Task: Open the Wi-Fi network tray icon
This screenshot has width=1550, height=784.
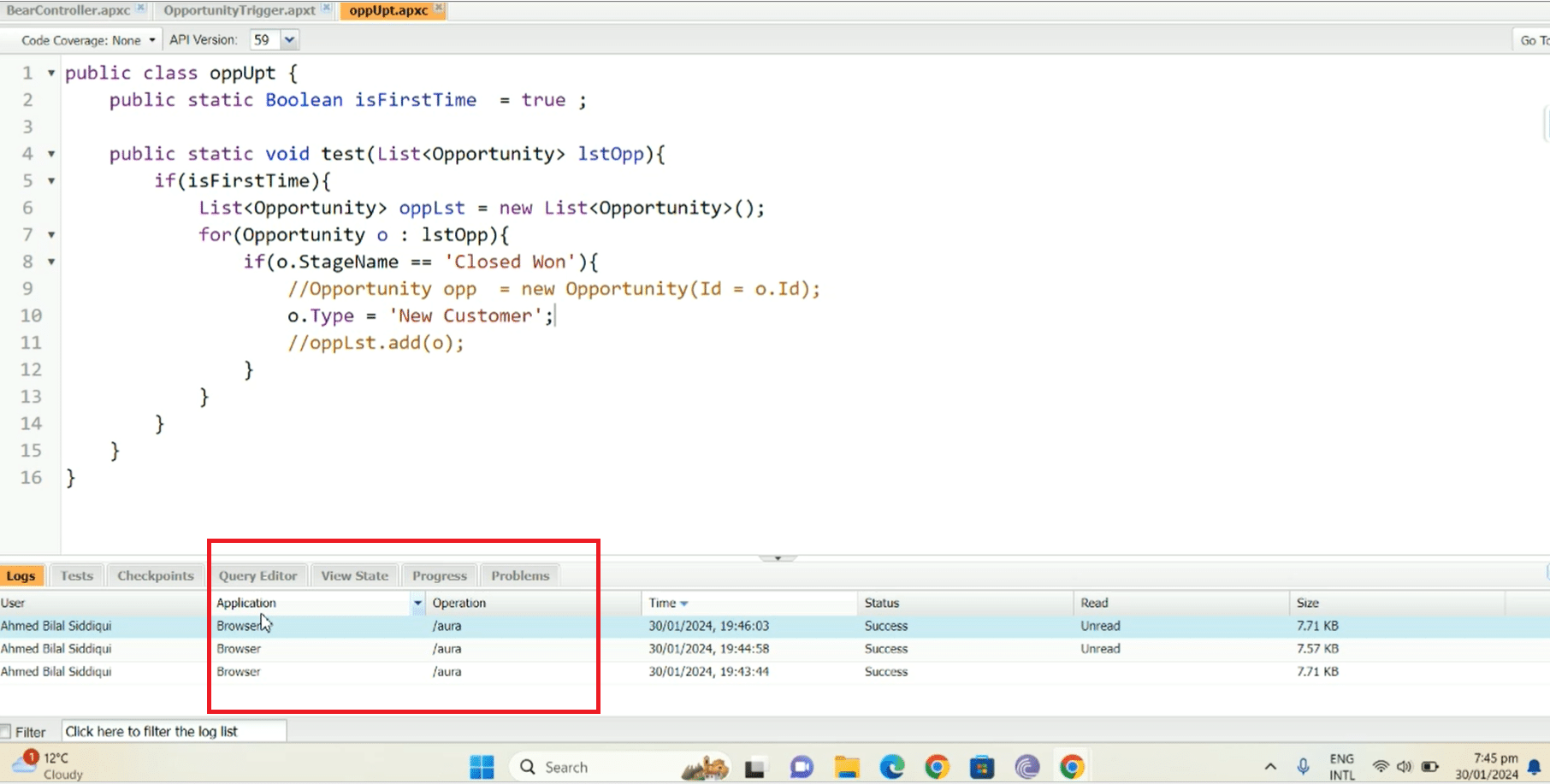Action: coord(1380,767)
